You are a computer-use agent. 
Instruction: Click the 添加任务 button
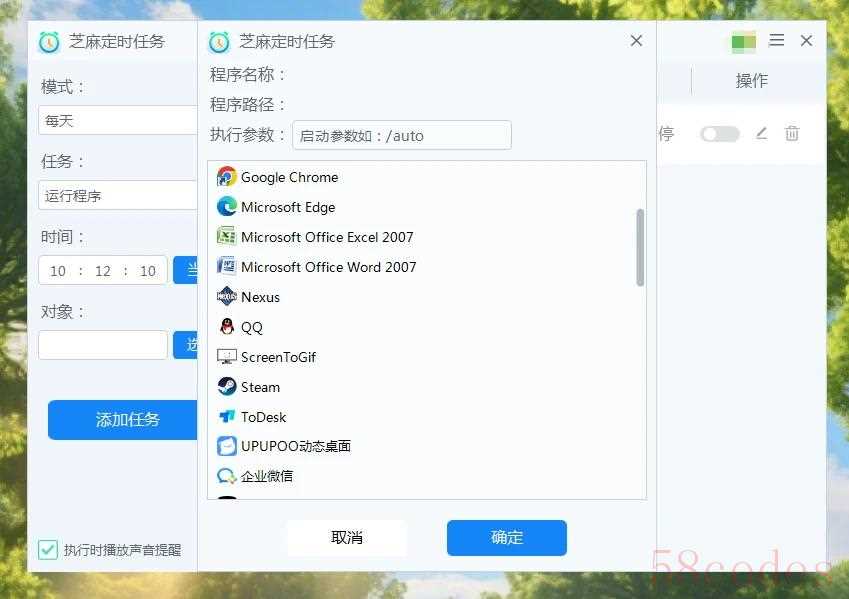point(122,420)
